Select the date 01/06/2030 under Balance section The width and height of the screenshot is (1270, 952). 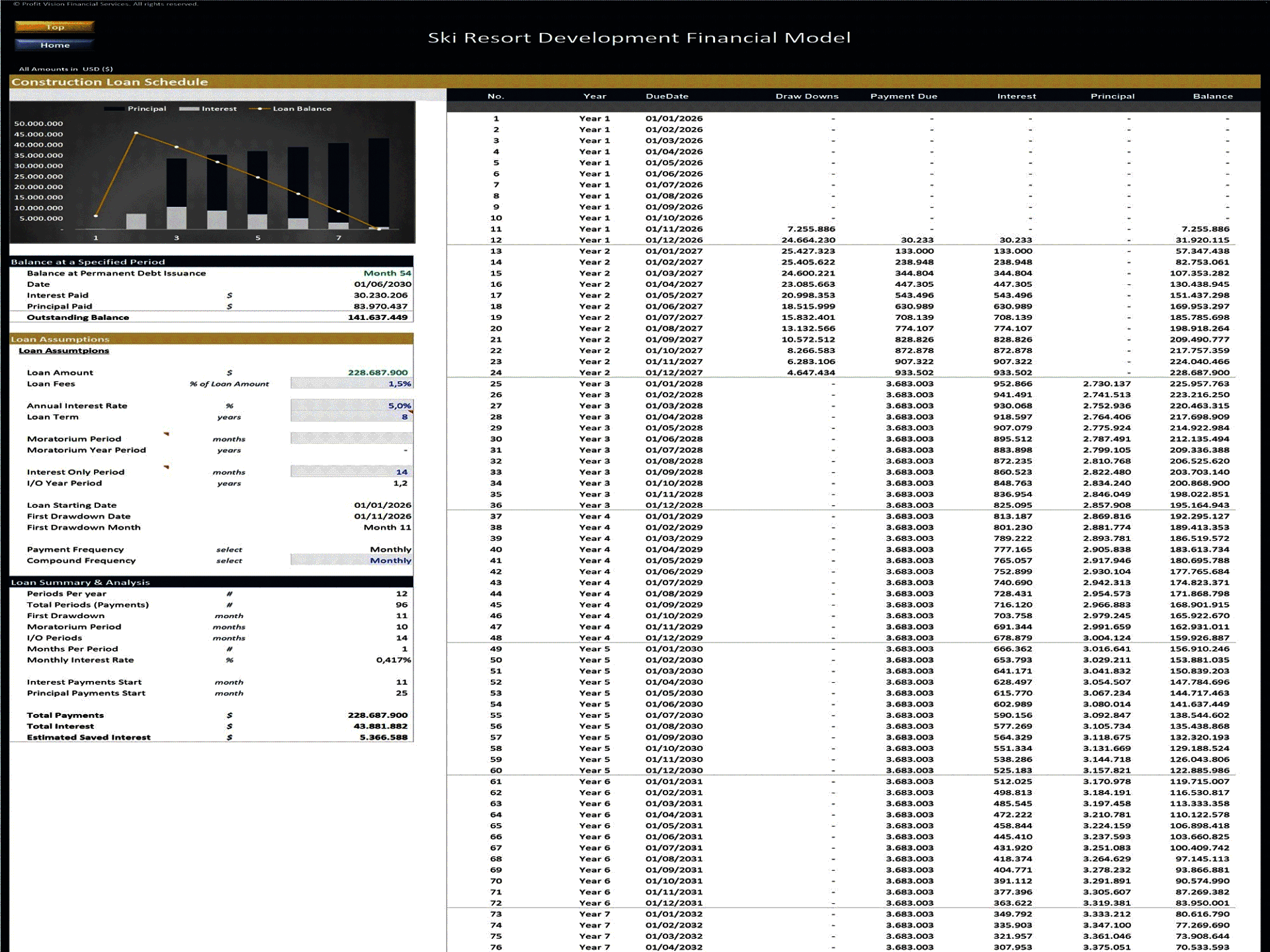(x=382, y=284)
